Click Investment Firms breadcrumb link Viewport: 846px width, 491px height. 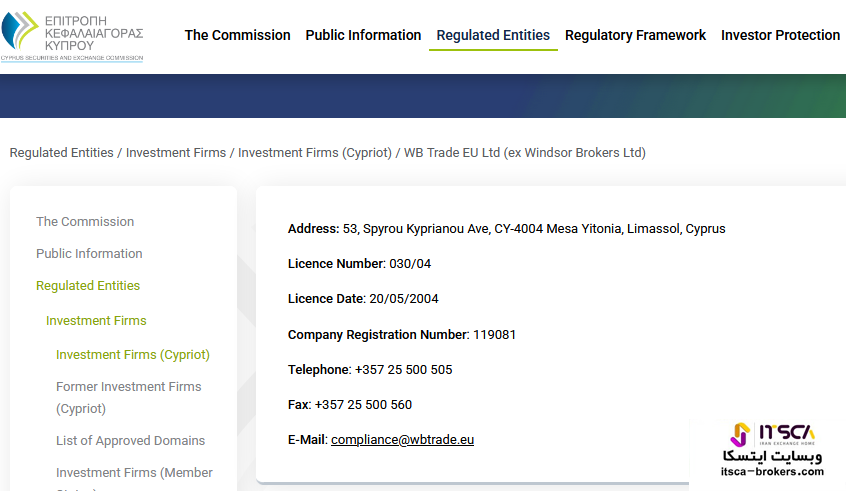pyautogui.click(x=175, y=153)
